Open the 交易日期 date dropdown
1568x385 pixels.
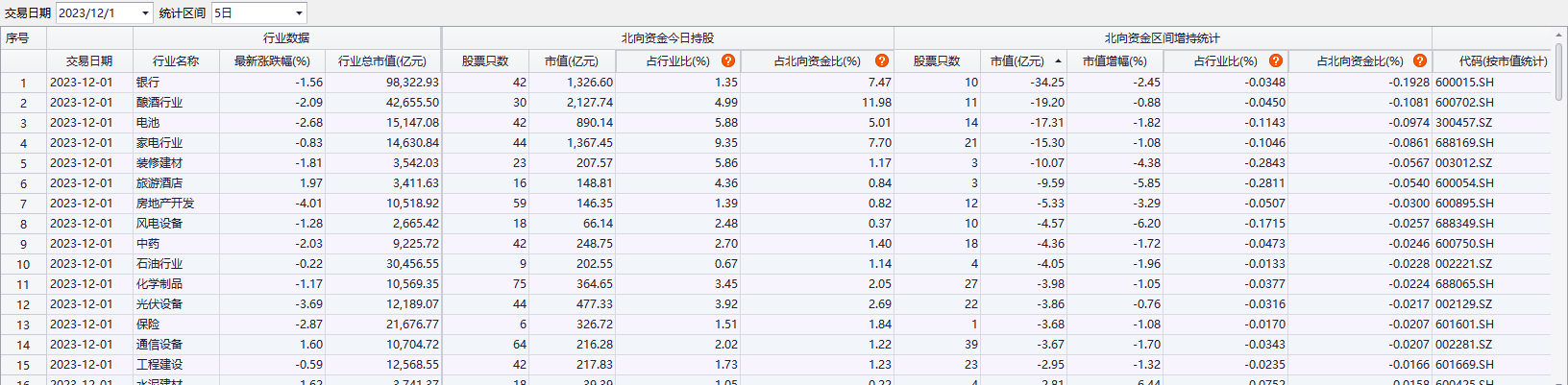pyautogui.click(x=145, y=13)
